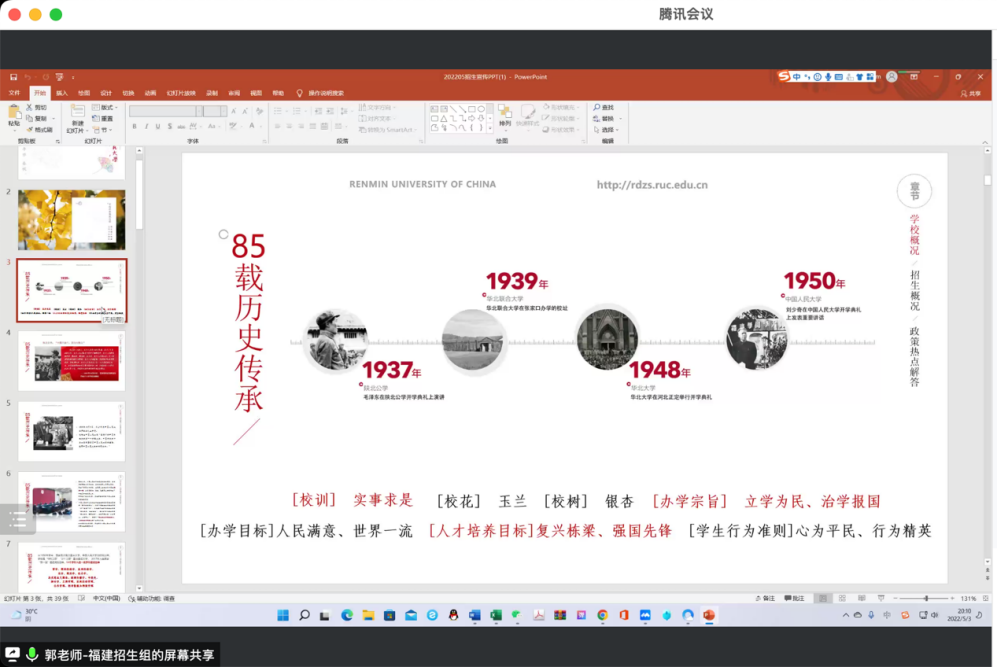Decrease the font size

click(x=245, y=111)
